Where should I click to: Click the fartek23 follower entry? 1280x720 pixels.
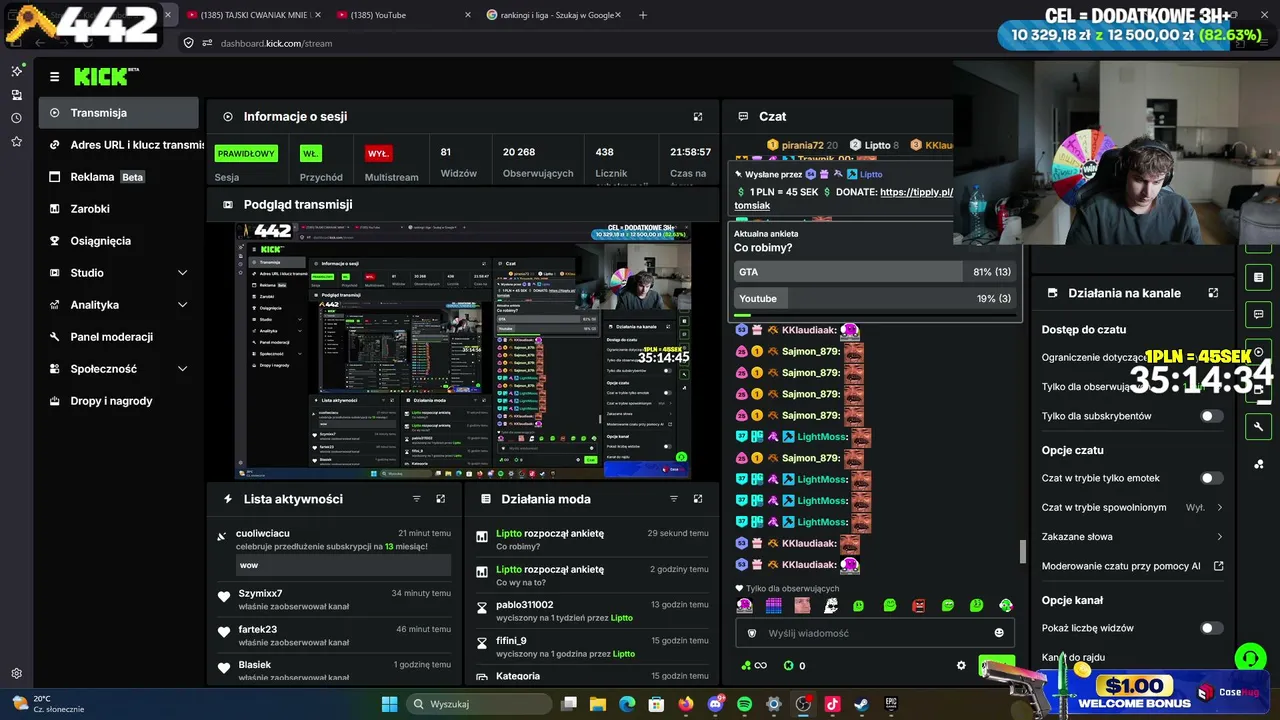point(333,635)
